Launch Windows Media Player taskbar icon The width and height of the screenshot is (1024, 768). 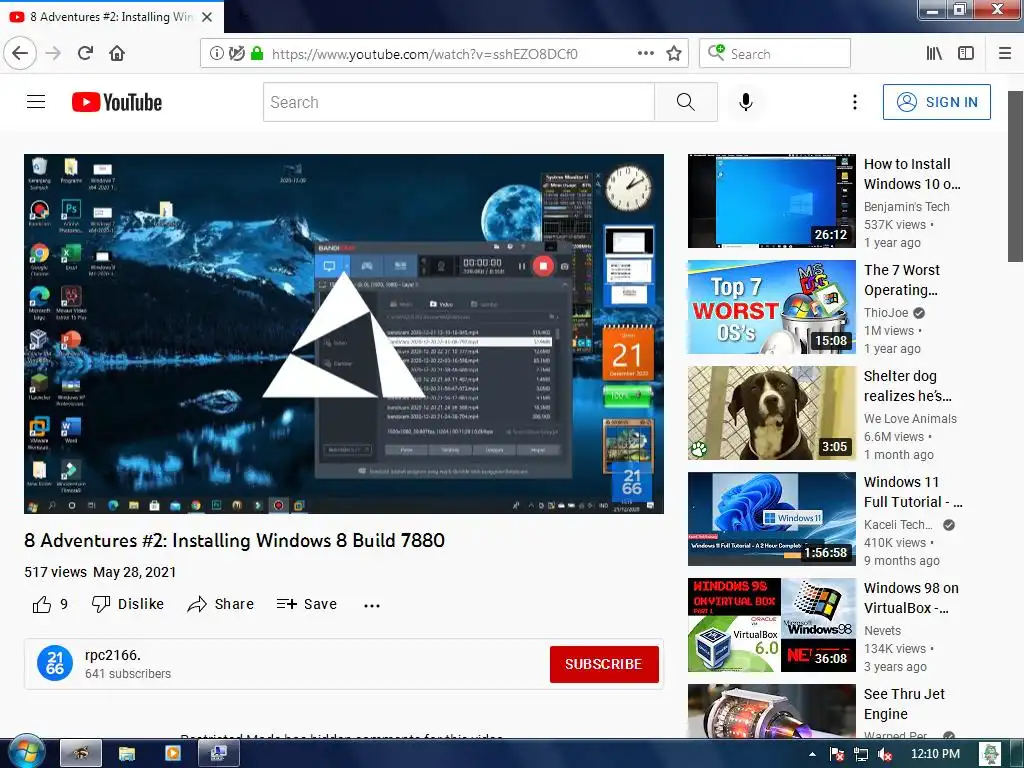click(x=172, y=754)
